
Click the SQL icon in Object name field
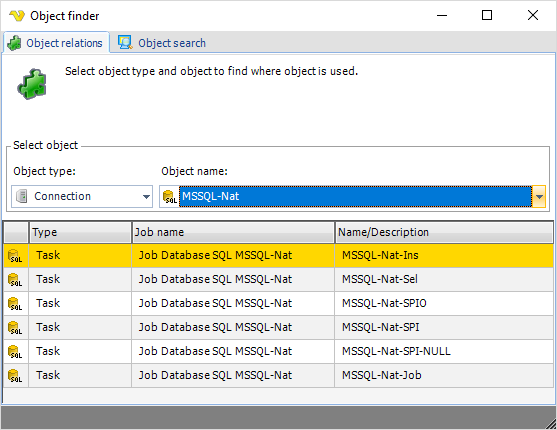click(x=169, y=197)
